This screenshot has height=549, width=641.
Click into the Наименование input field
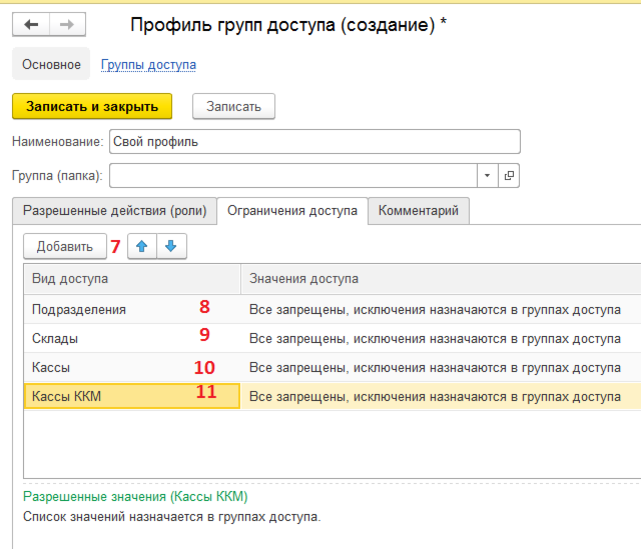[x=315, y=141]
